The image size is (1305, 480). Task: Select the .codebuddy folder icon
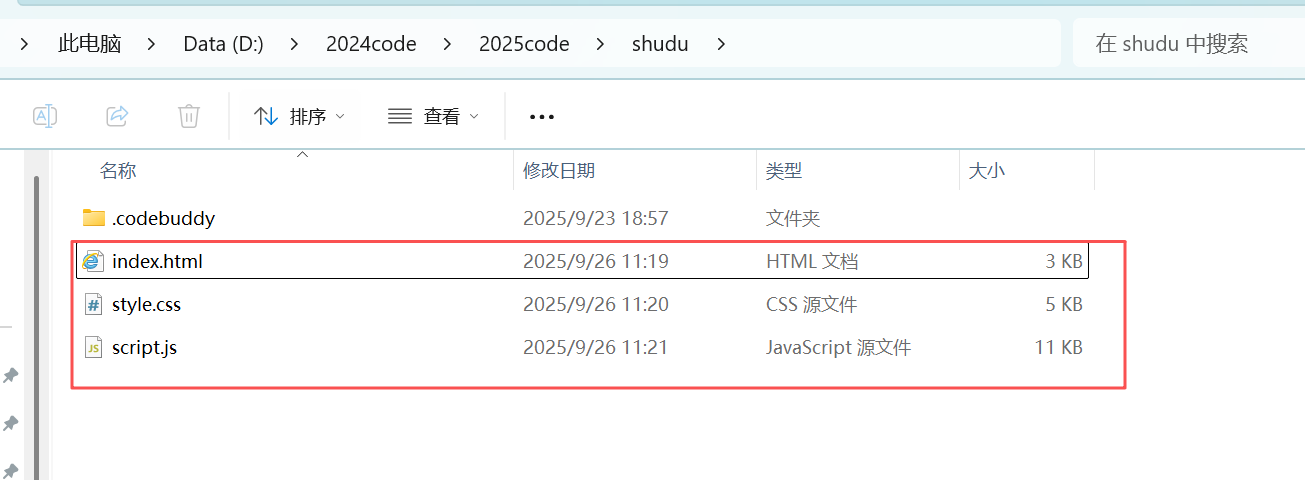[94, 218]
